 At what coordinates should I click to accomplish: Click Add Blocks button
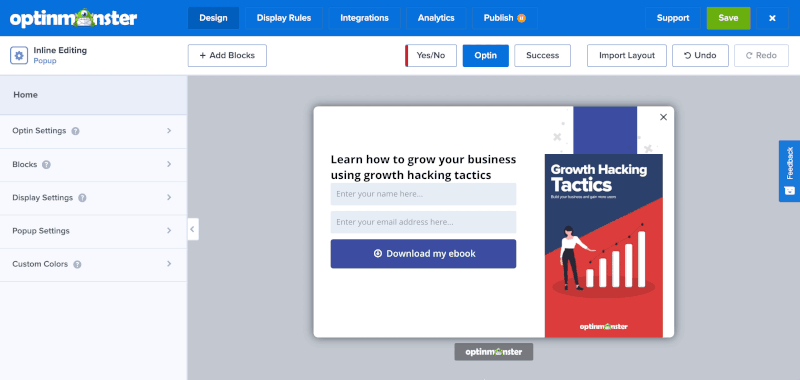pos(227,56)
